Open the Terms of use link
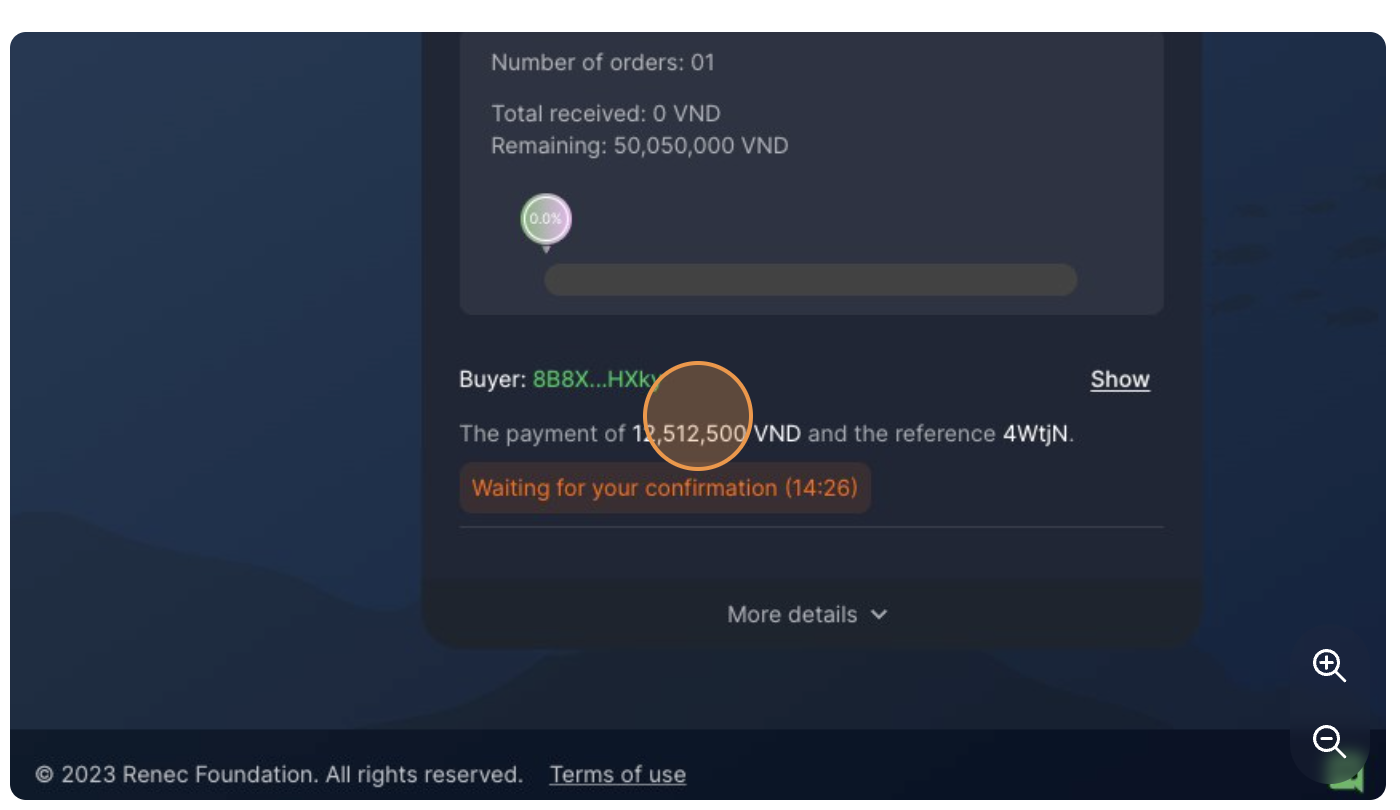The width and height of the screenshot is (1400, 810). point(618,774)
